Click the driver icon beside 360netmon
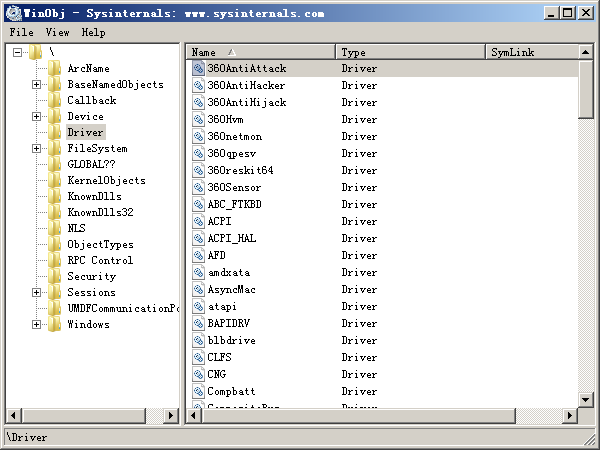 click(198, 136)
